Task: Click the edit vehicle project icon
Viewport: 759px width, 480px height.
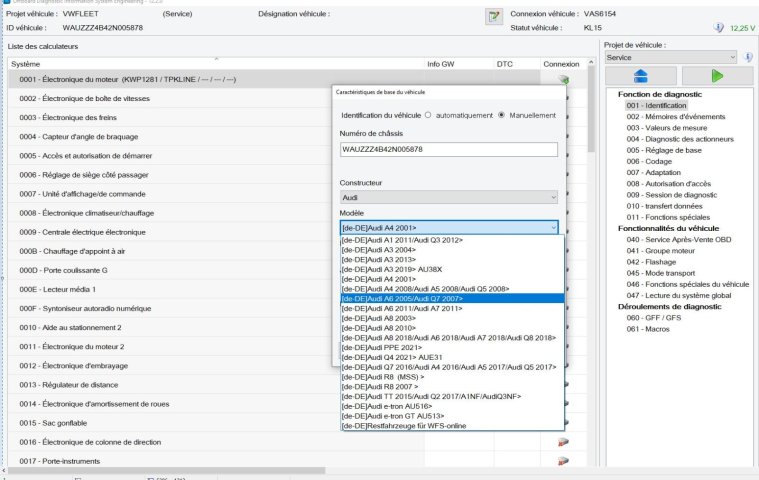Action: click(494, 16)
